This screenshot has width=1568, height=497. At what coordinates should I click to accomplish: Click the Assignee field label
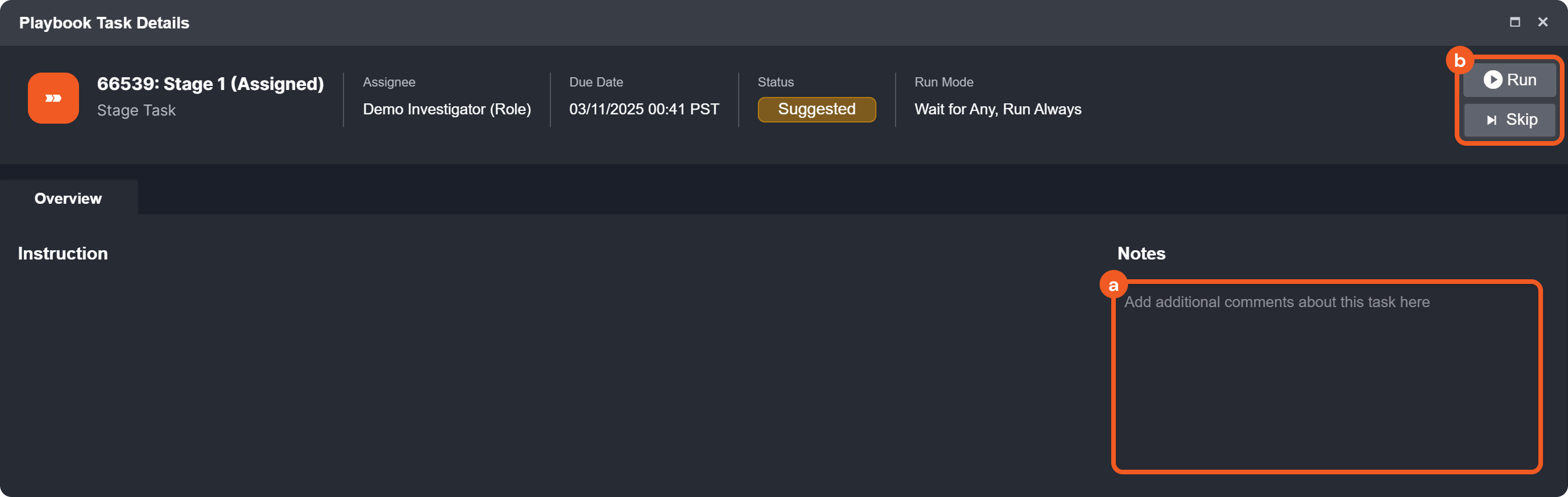(x=389, y=82)
